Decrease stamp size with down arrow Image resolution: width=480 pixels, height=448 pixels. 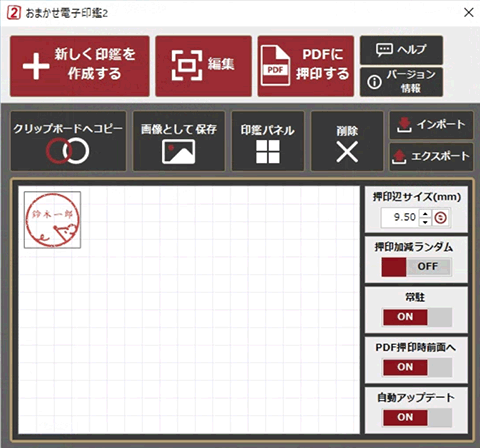[425, 222]
